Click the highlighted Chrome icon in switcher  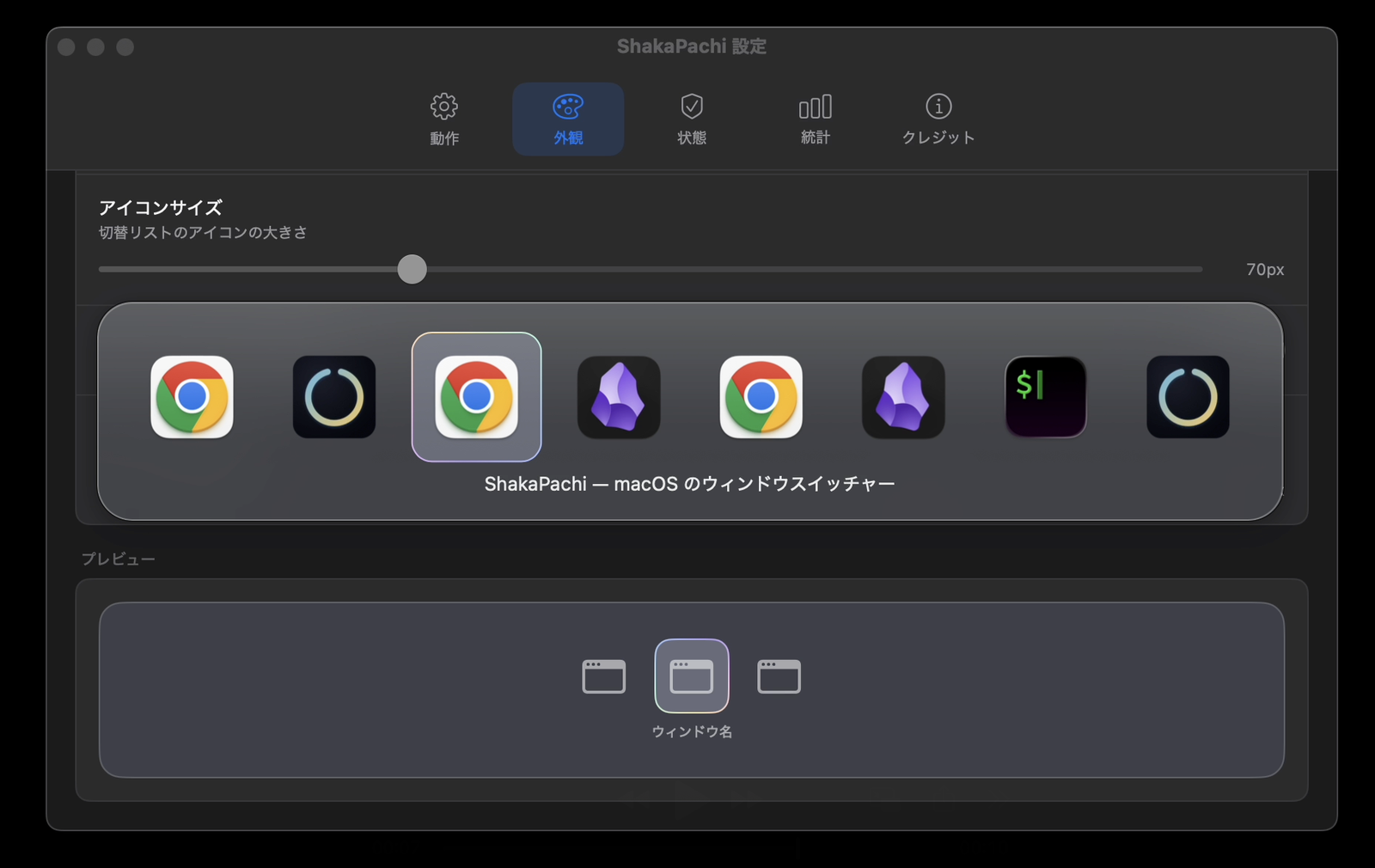point(477,397)
